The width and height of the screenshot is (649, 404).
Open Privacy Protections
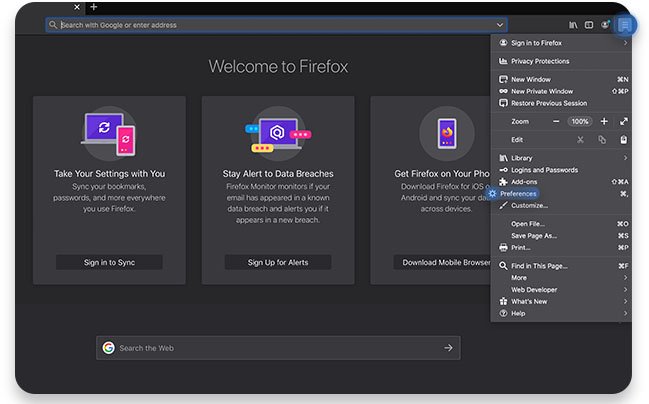click(x=561, y=61)
